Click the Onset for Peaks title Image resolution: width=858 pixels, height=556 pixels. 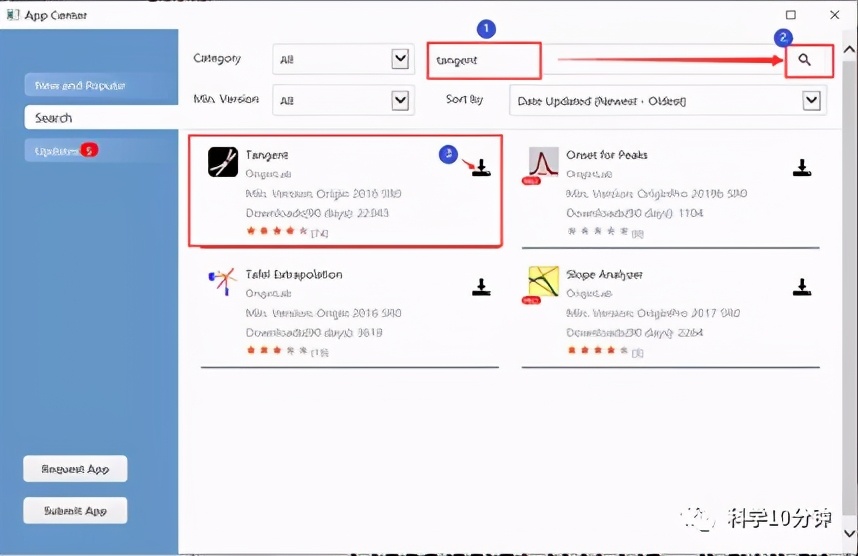(606, 155)
